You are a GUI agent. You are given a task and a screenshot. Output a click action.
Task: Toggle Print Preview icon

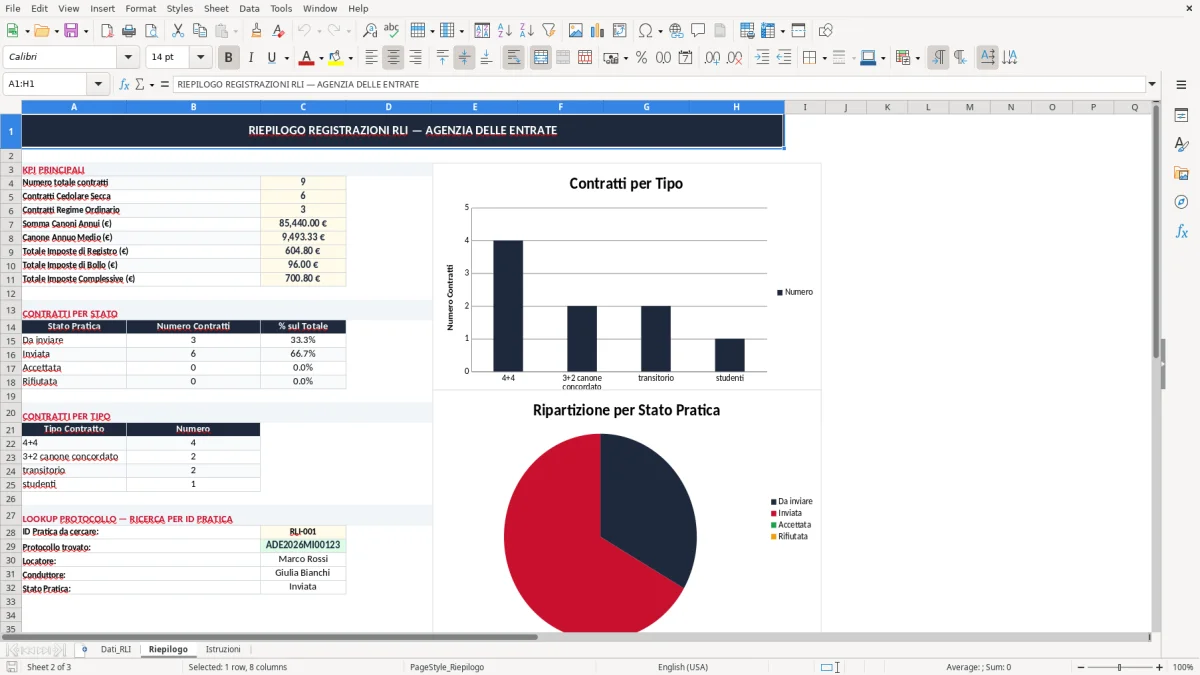150,31
